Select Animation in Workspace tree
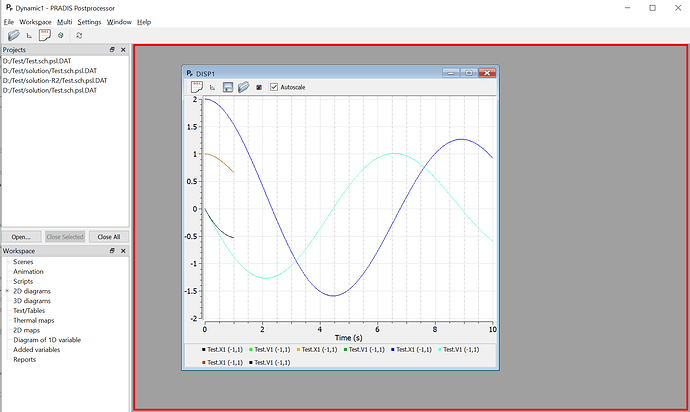Image resolution: width=690 pixels, height=412 pixels. click(x=28, y=272)
